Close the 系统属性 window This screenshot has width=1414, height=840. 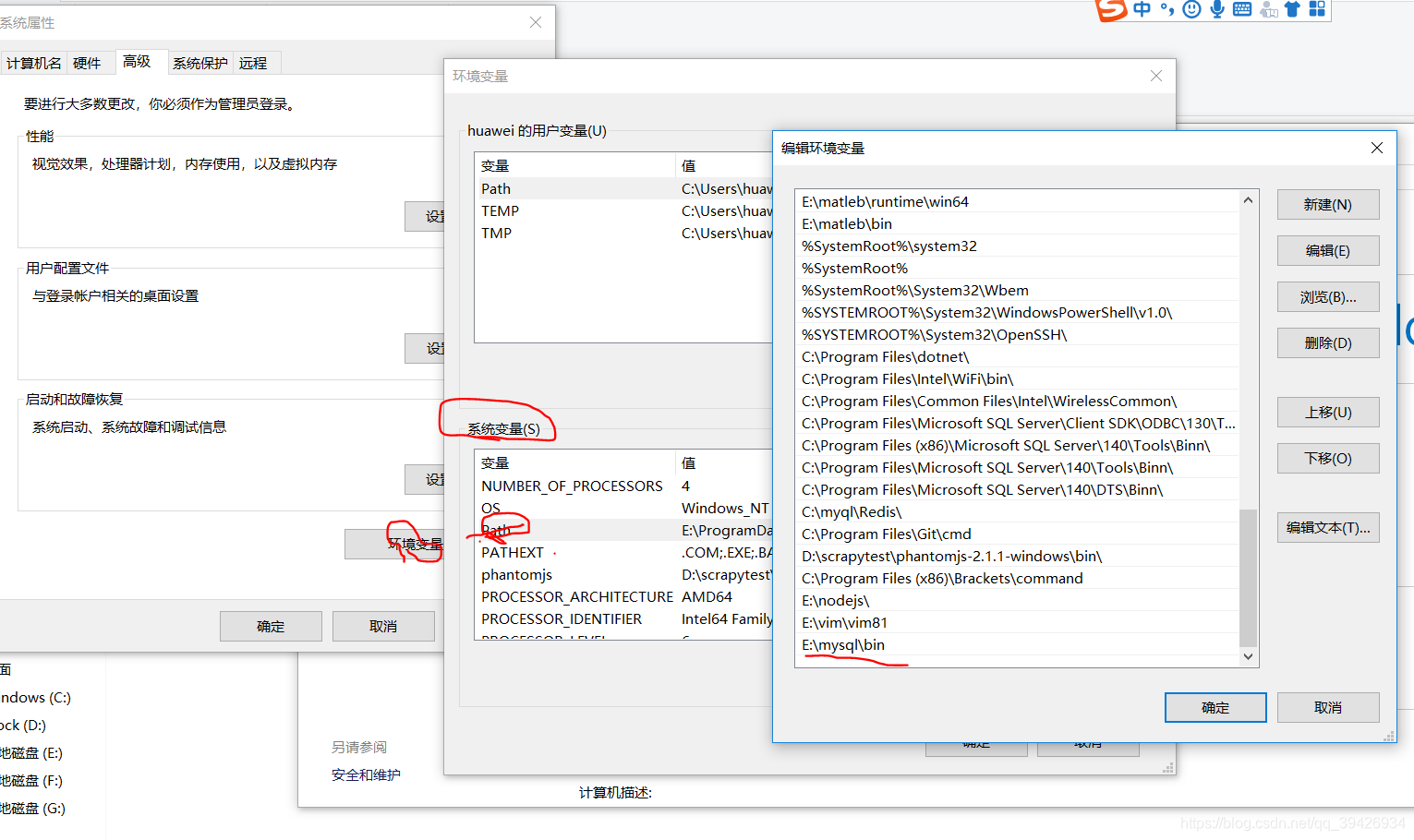pyautogui.click(x=536, y=22)
